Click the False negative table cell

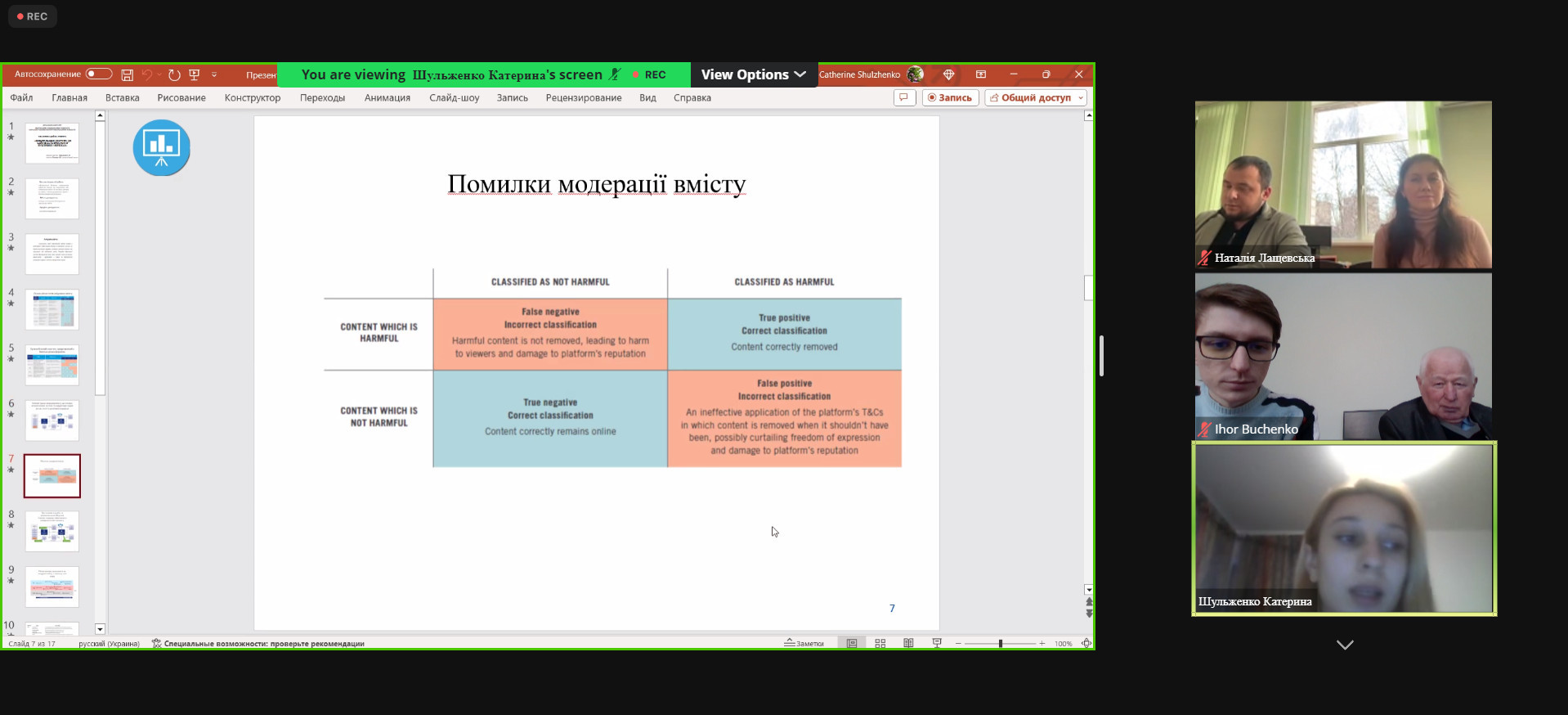pyautogui.click(x=550, y=334)
